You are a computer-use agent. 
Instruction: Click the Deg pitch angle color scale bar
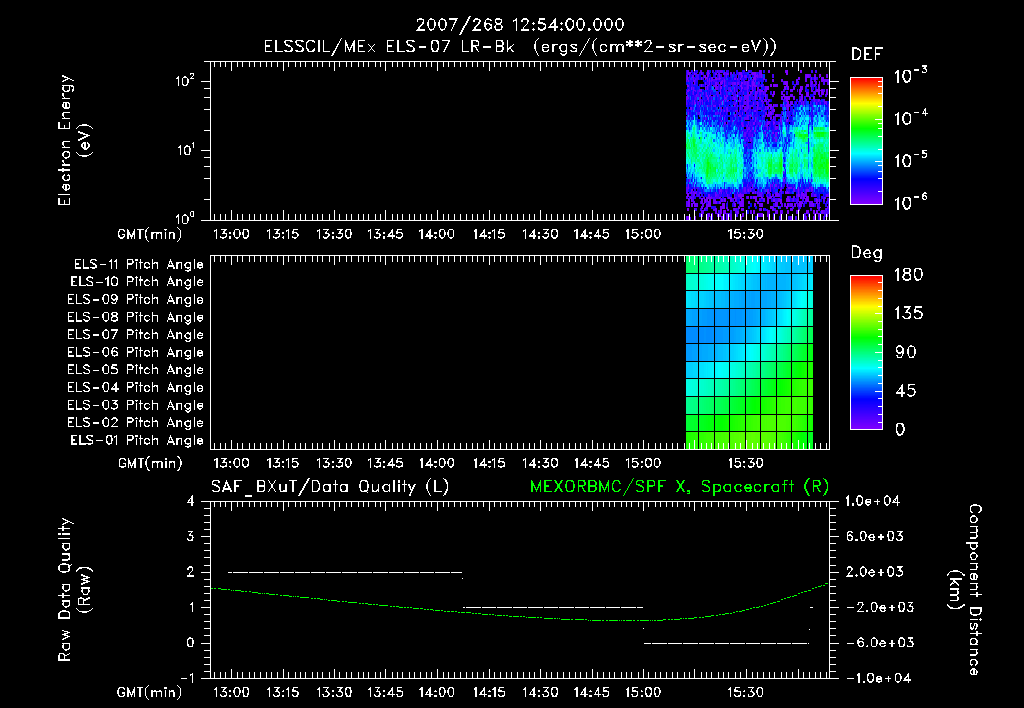[866, 352]
